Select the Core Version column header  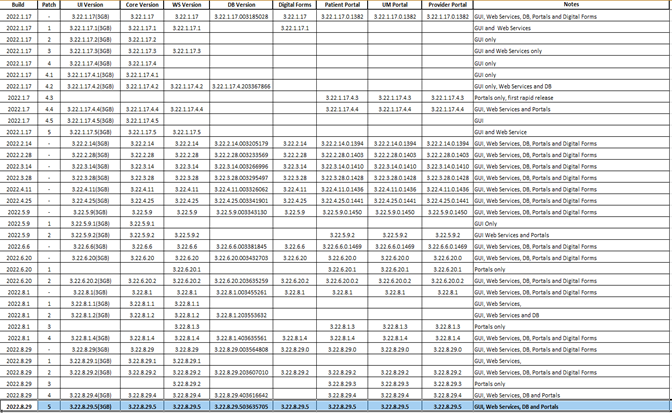click(142, 5)
